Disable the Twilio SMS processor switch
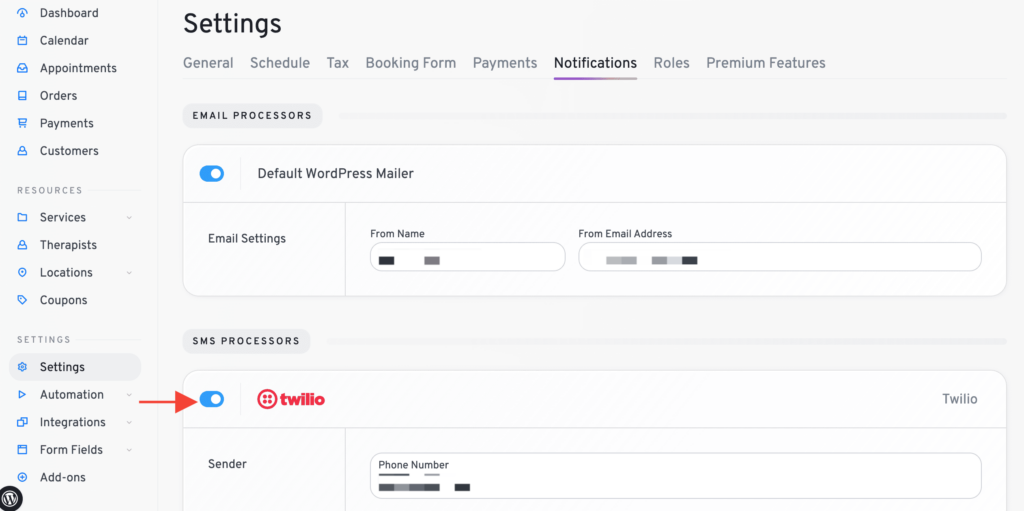 (x=212, y=399)
